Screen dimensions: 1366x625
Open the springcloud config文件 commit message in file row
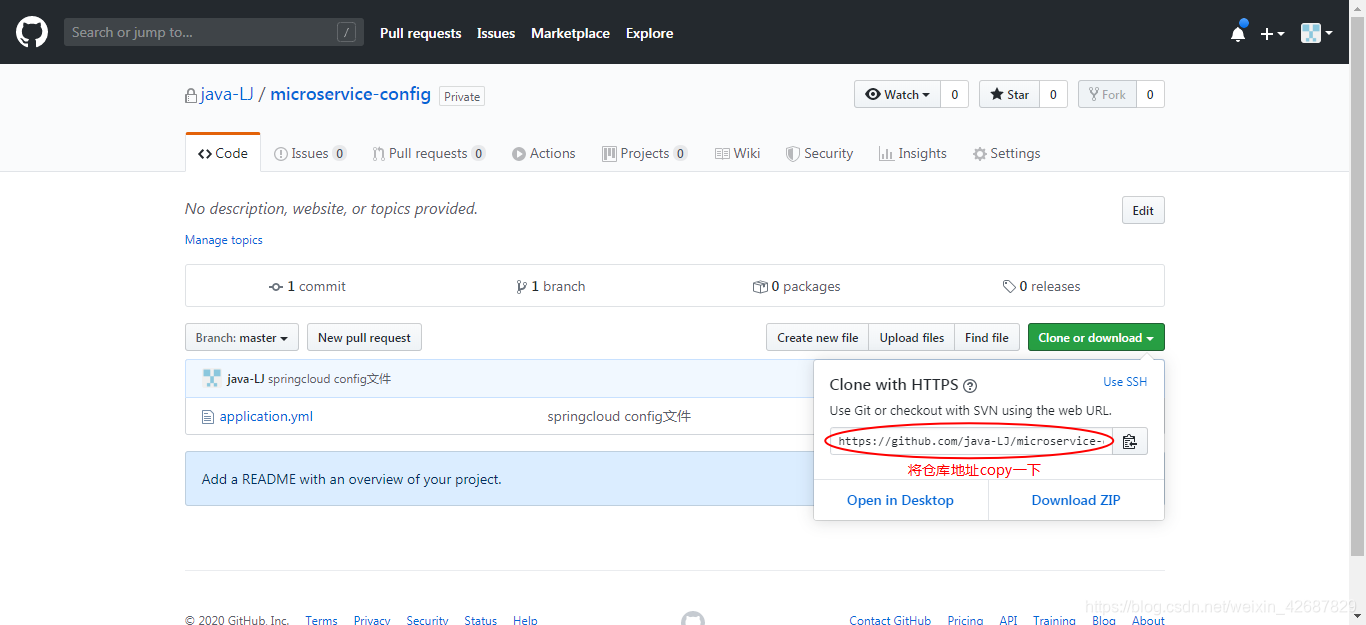click(619, 416)
